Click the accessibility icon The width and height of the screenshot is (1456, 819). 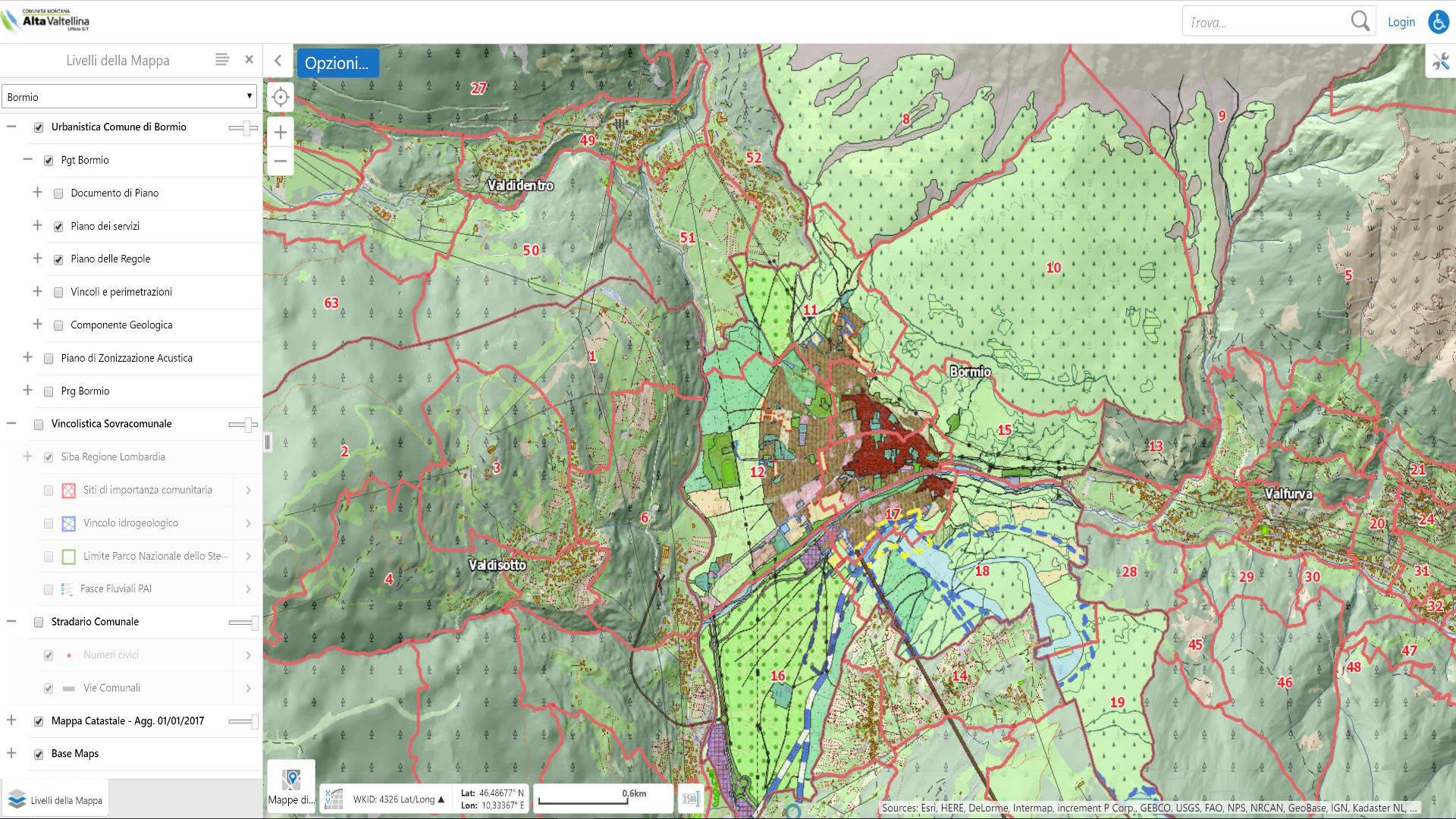1439,22
